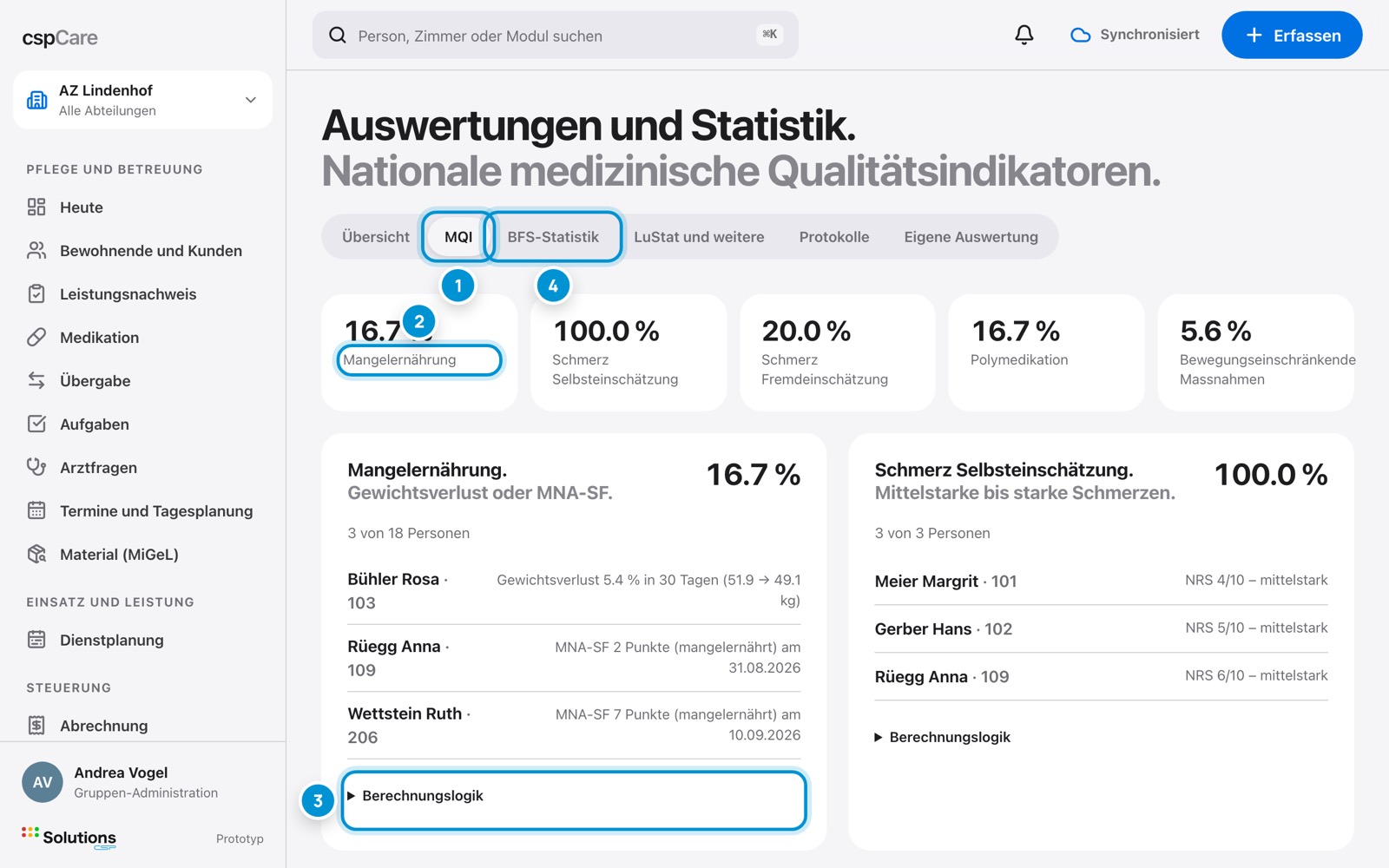This screenshot has width=1389, height=868.
Task: Click 'NRS 6/10 – mittelstark' for Rüegg Anna
Action: click(x=1256, y=675)
